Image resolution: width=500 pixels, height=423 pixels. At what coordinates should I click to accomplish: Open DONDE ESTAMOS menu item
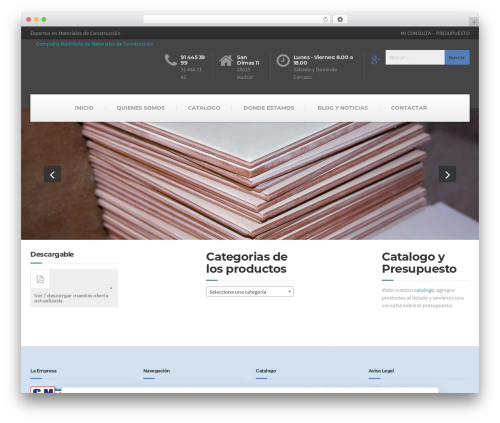(269, 108)
